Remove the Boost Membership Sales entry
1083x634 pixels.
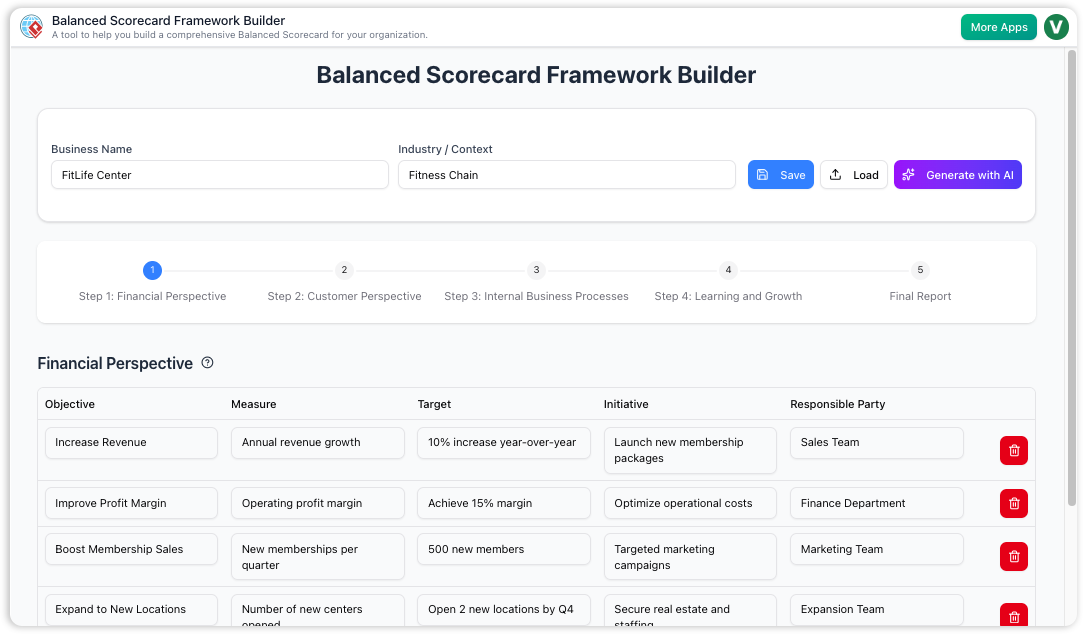tap(1013, 556)
